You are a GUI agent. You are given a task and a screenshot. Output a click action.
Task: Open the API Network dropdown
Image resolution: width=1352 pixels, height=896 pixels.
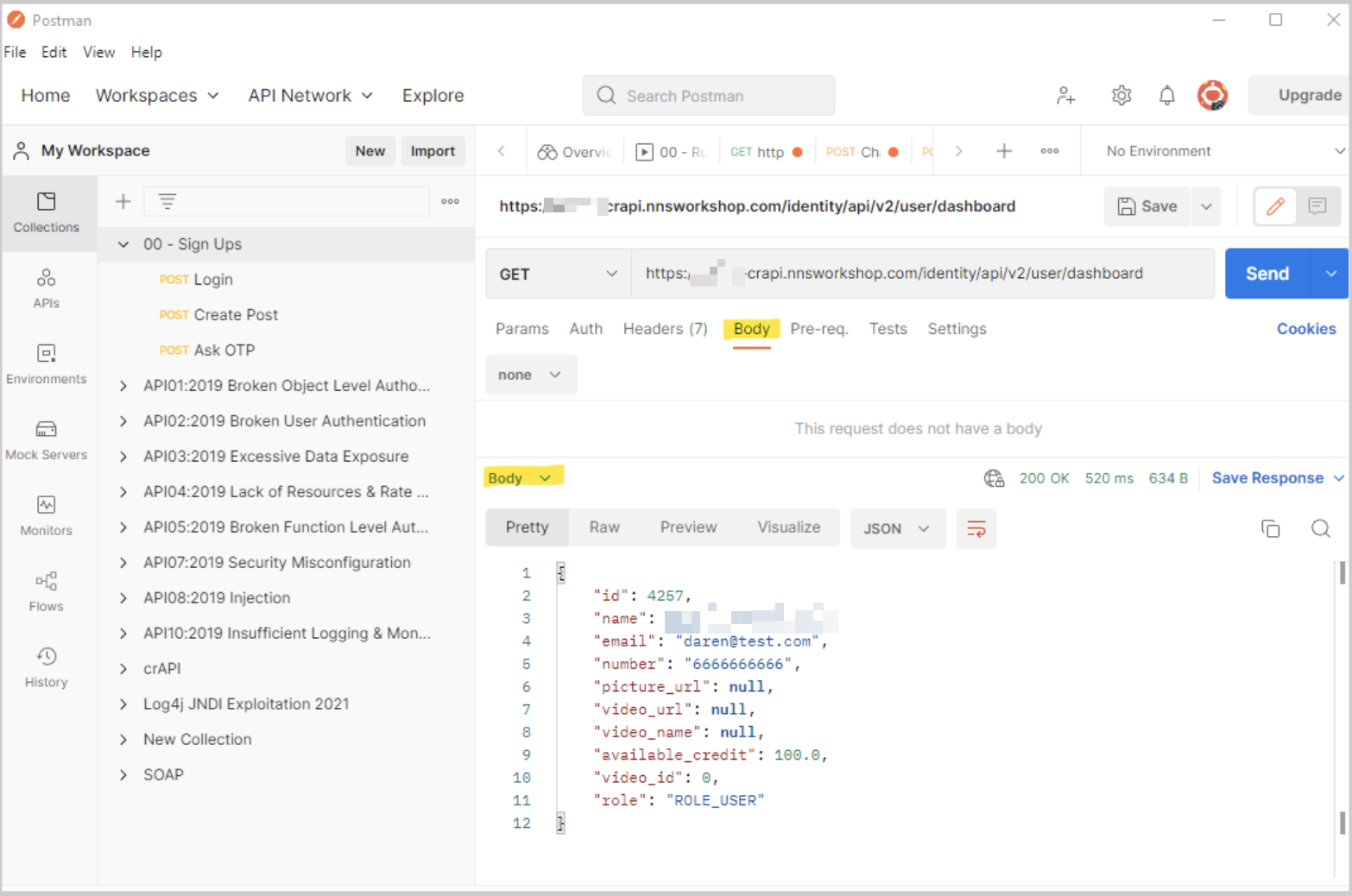click(311, 96)
